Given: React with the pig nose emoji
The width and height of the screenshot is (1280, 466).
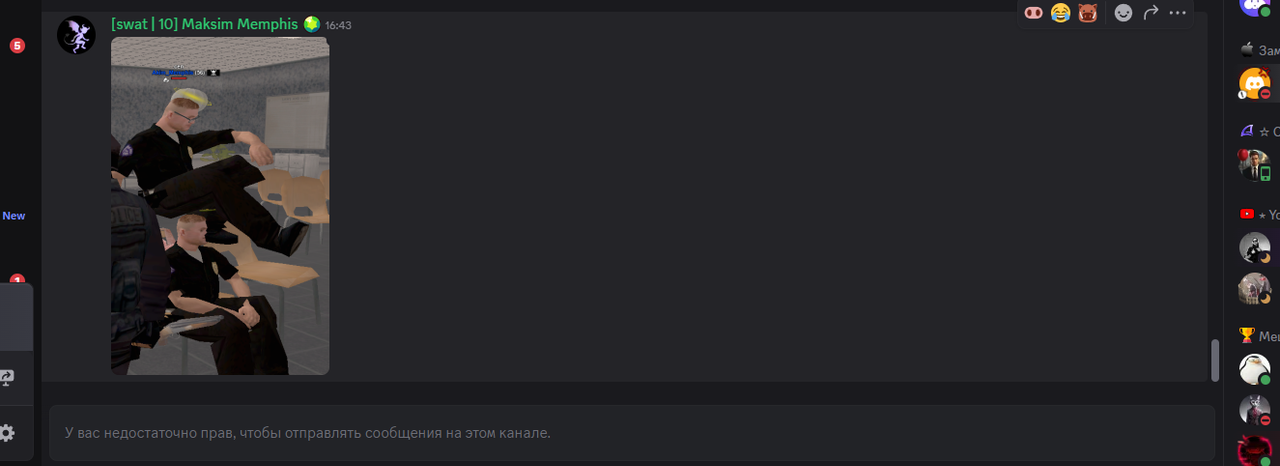Looking at the screenshot, I should (1034, 12).
